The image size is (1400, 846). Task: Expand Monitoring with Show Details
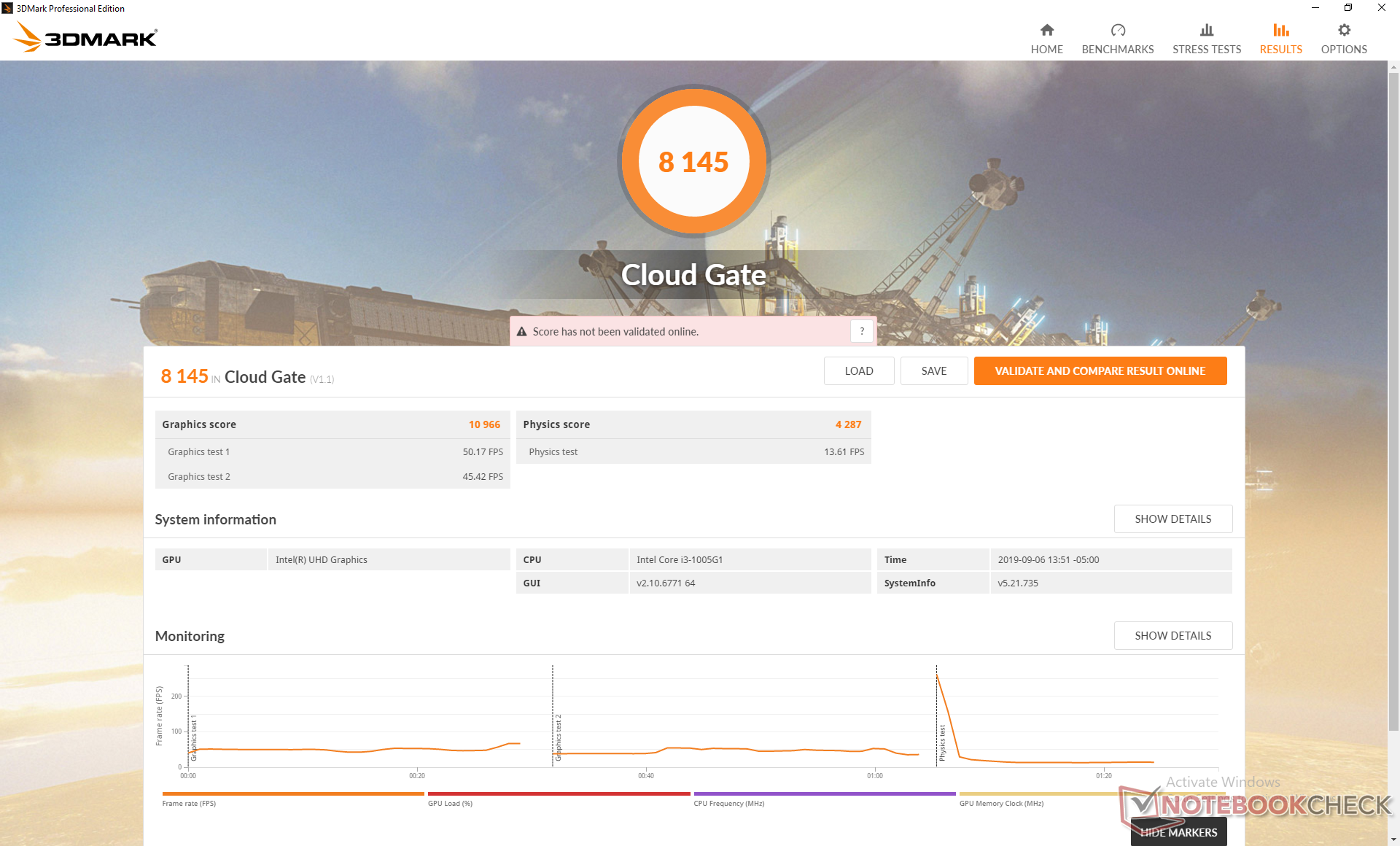[1172, 636]
